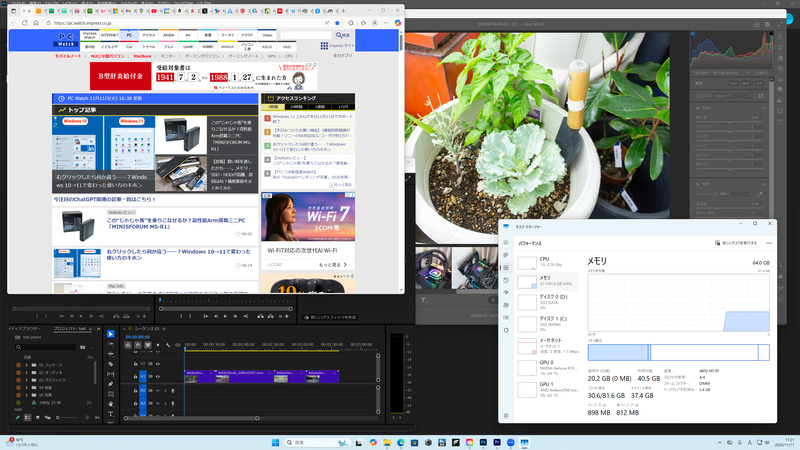This screenshot has width=800, height=450.
Task: Switch Project panel to icon view
Action: pyautogui.click(x=37, y=417)
